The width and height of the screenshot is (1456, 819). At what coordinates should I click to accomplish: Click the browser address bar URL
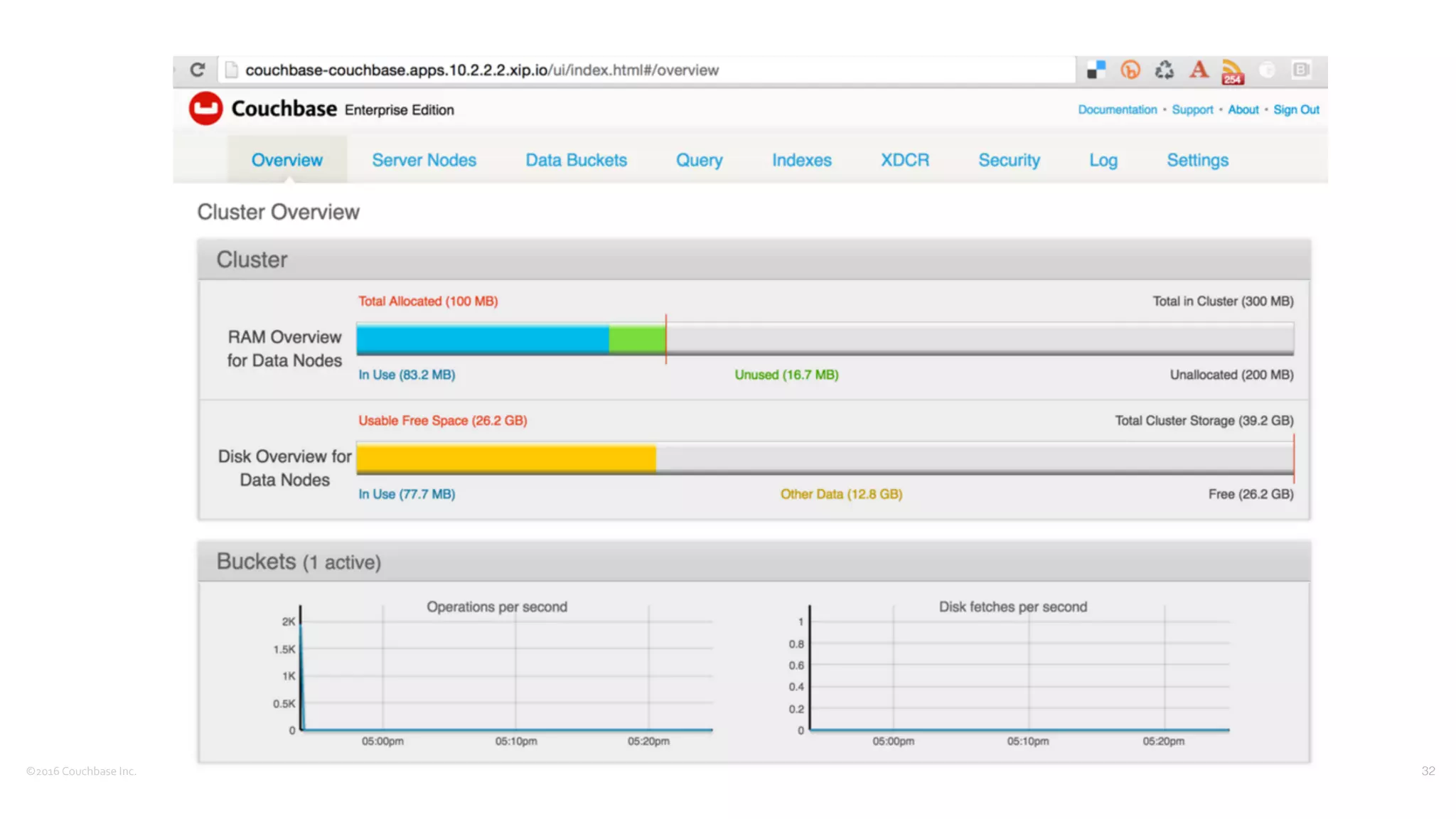[482, 70]
